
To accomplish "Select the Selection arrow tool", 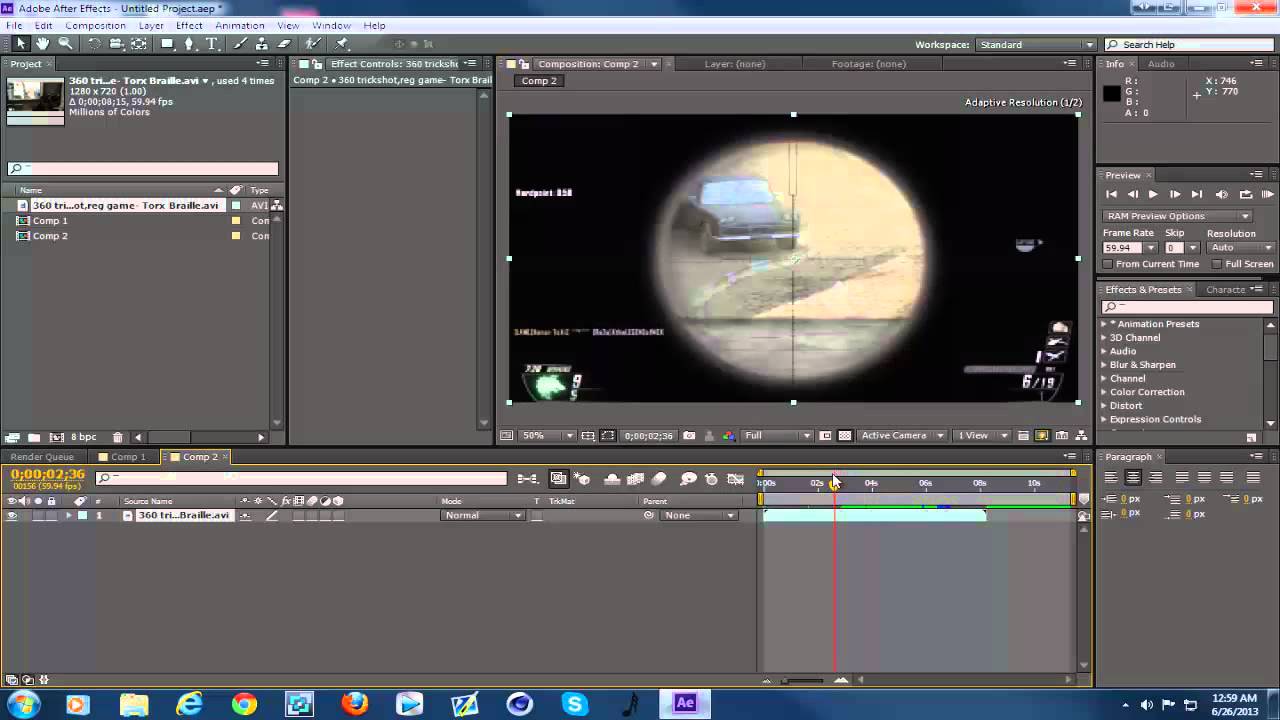I will [x=20, y=44].
